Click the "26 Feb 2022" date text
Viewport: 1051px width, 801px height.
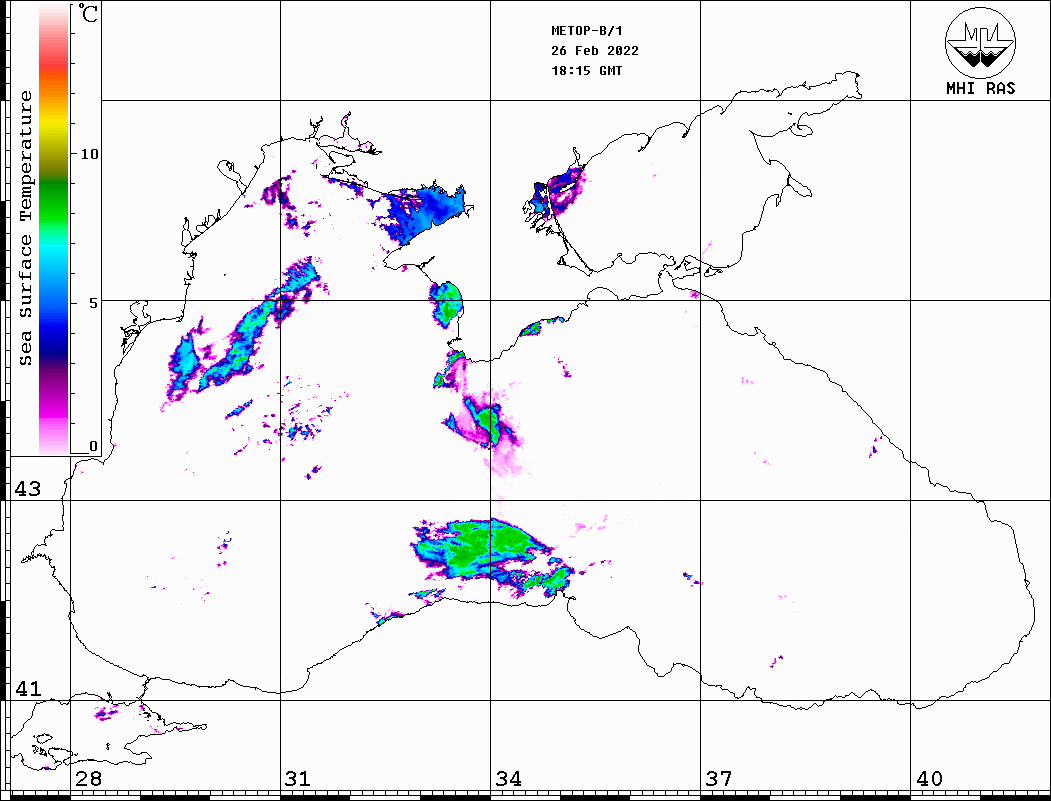point(595,51)
